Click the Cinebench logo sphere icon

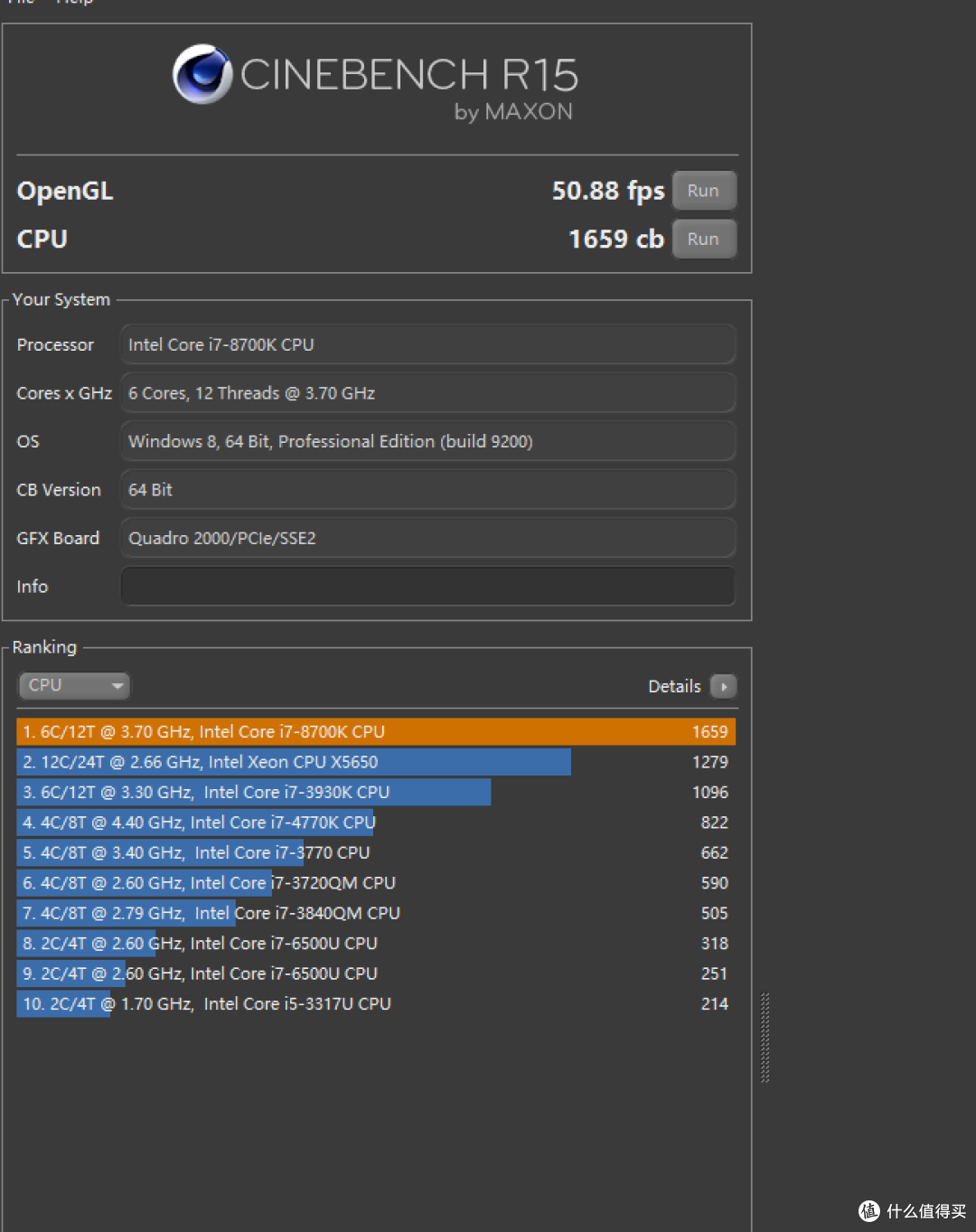coord(202,74)
